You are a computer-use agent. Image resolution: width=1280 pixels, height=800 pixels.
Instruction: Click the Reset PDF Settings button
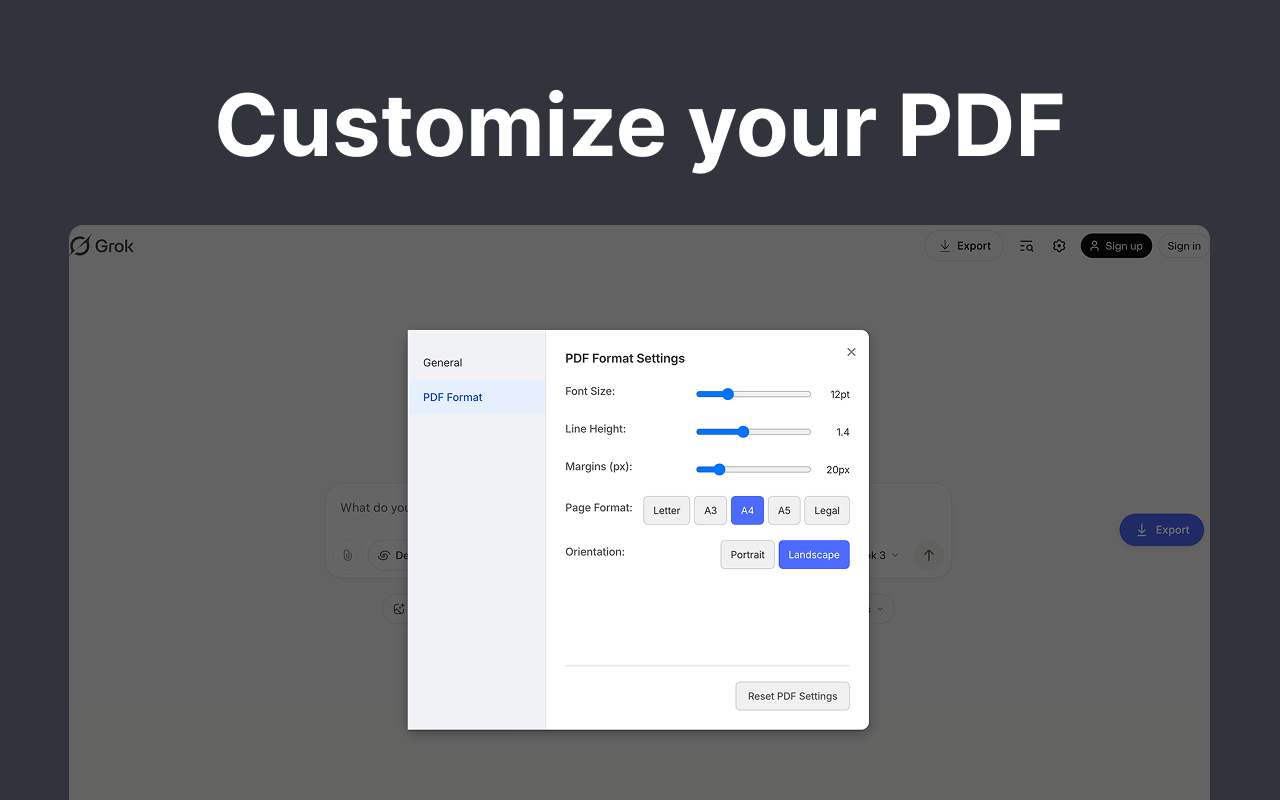coord(792,696)
